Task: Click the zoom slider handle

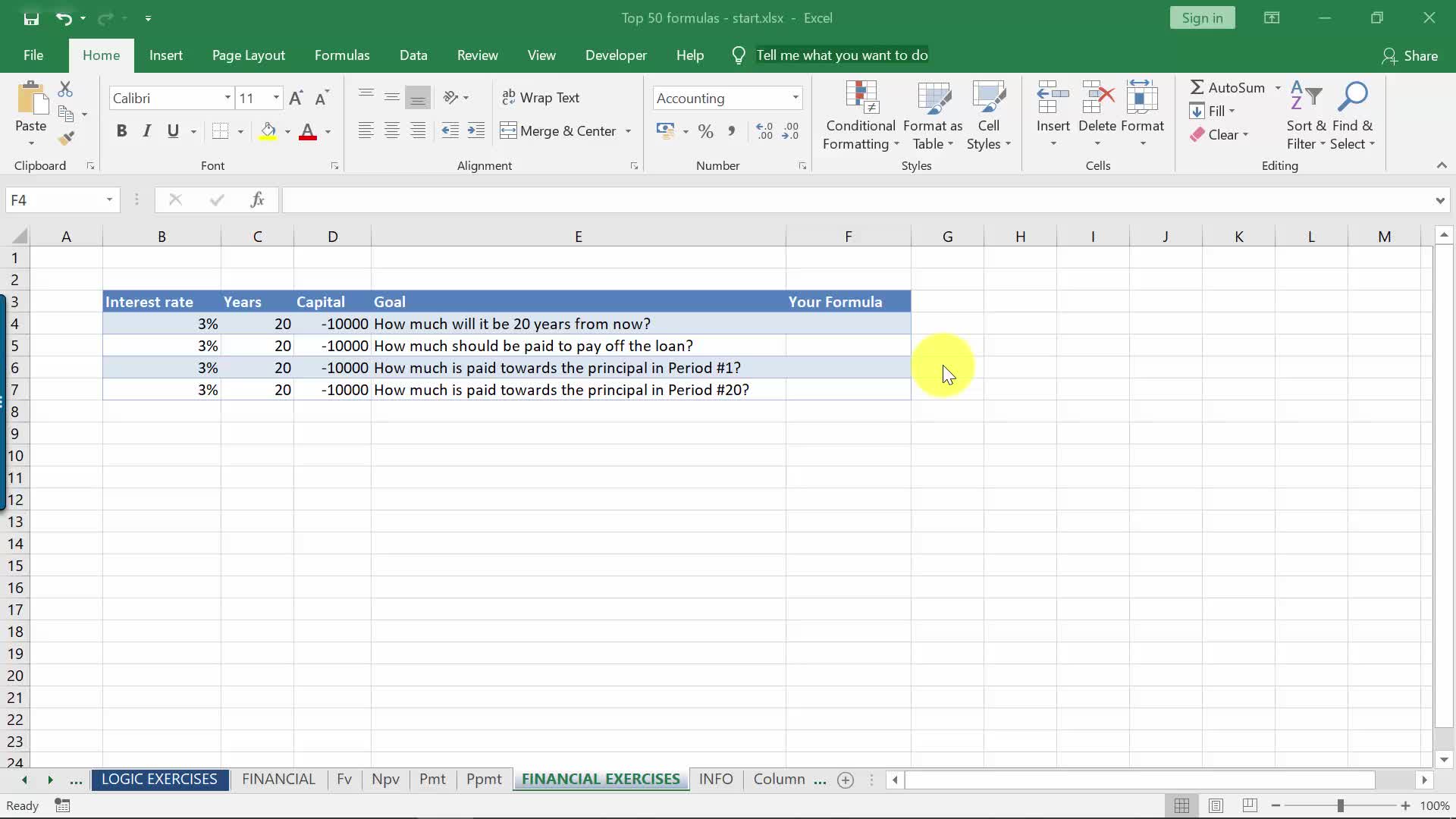Action: click(x=1340, y=805)
